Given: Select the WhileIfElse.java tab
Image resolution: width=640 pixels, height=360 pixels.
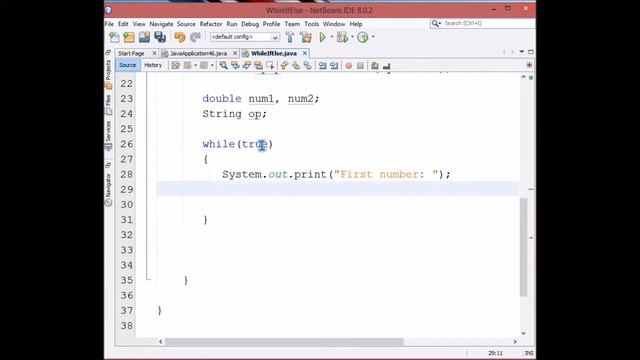Looking at the screenshot, I should [x=274, y=53].
